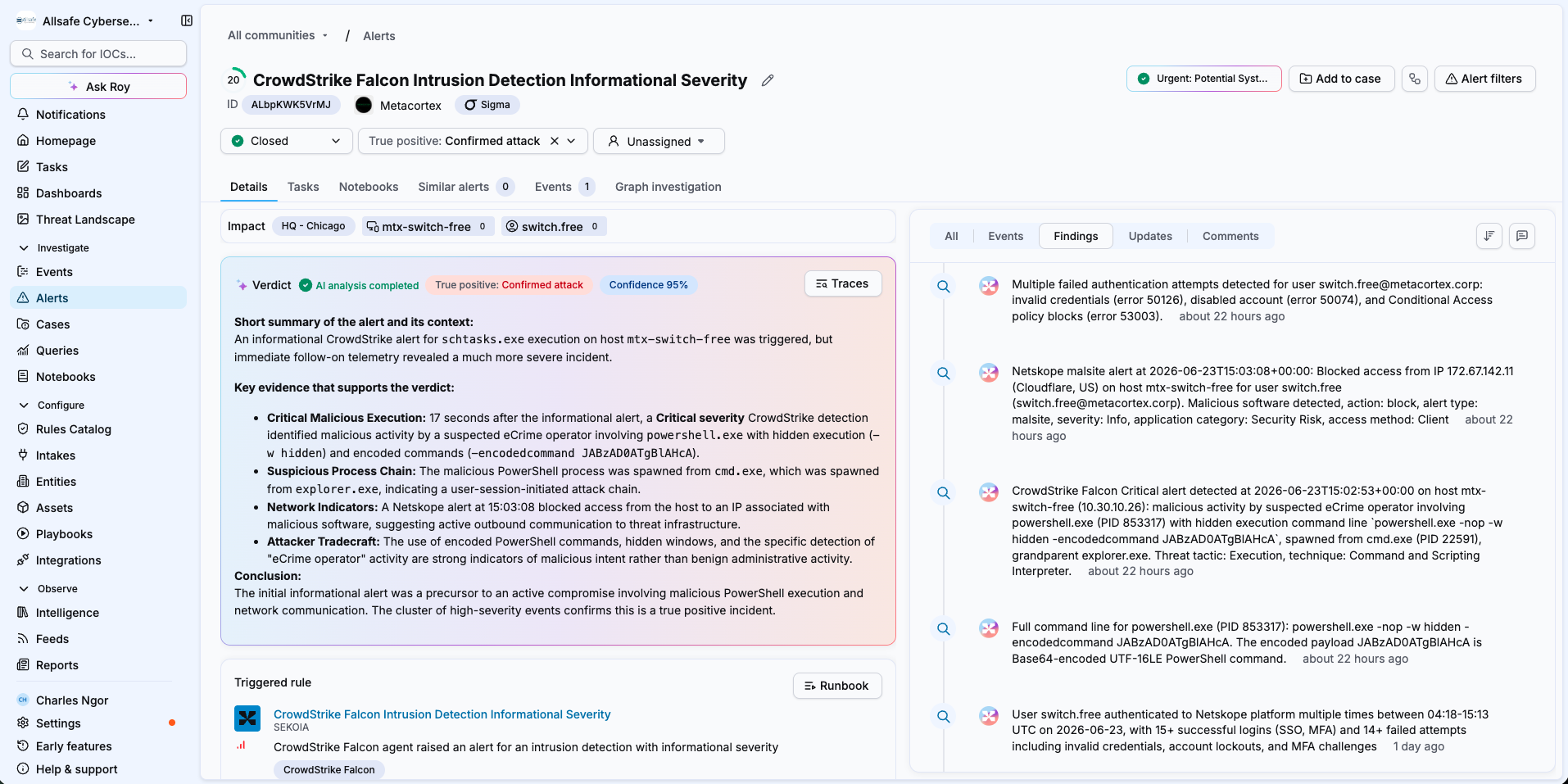
Task: Open the triggered rule CrowdStrike Falcon link
Action: [442, 714]
